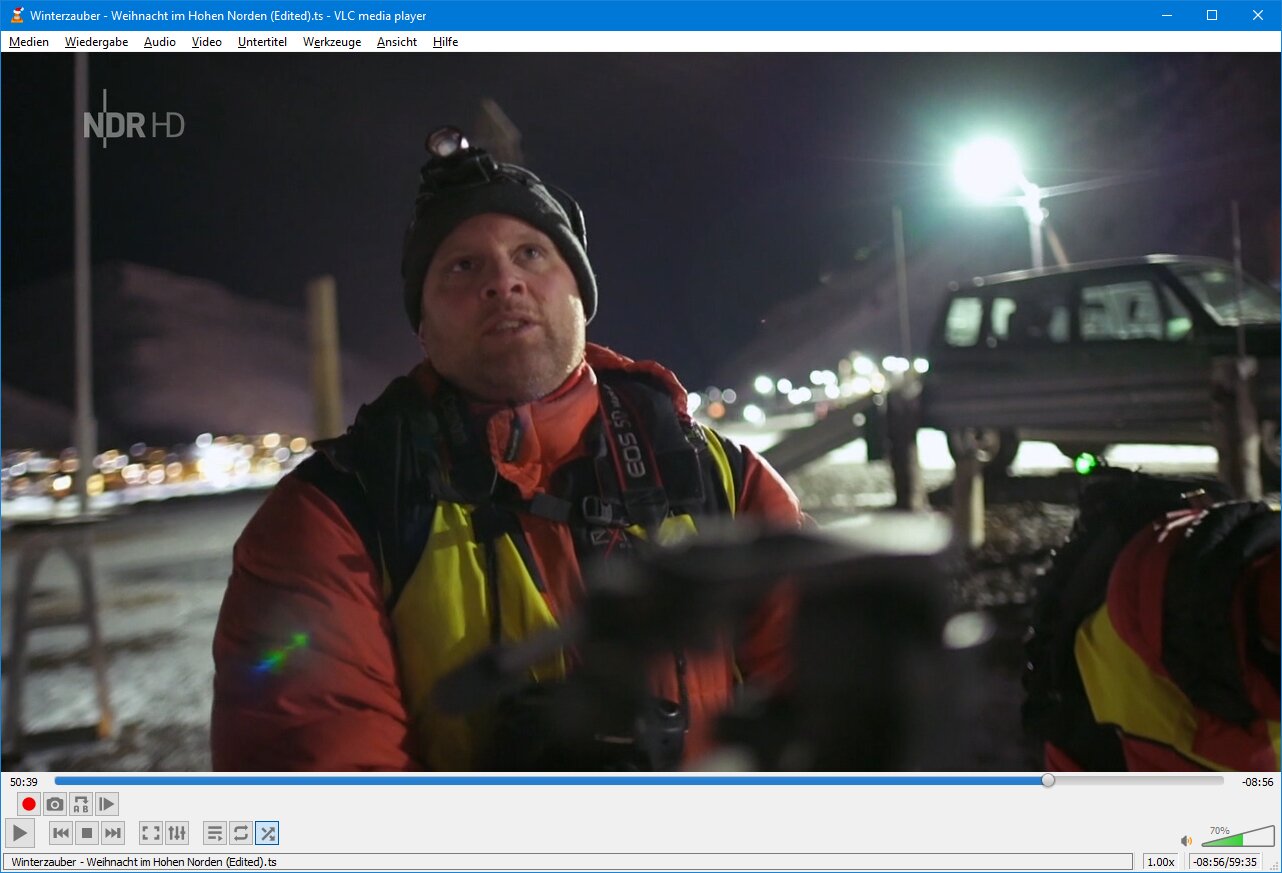Viewport: 1282px width, 873px height.
Task: Open the Wiedergabe menu
Action: click(x=96, y=42)
